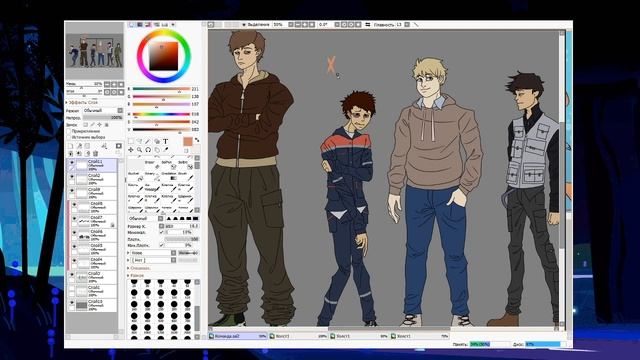Click navigator zoom reset button
Image resolution: width=640 pixels, height=360 pixels.
[121, 84]
